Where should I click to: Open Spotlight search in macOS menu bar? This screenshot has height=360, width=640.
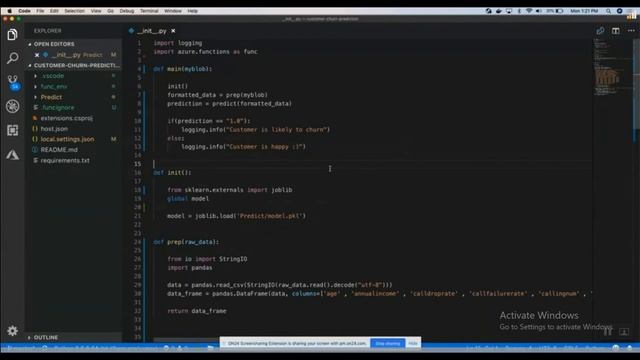tap(608, 11)
